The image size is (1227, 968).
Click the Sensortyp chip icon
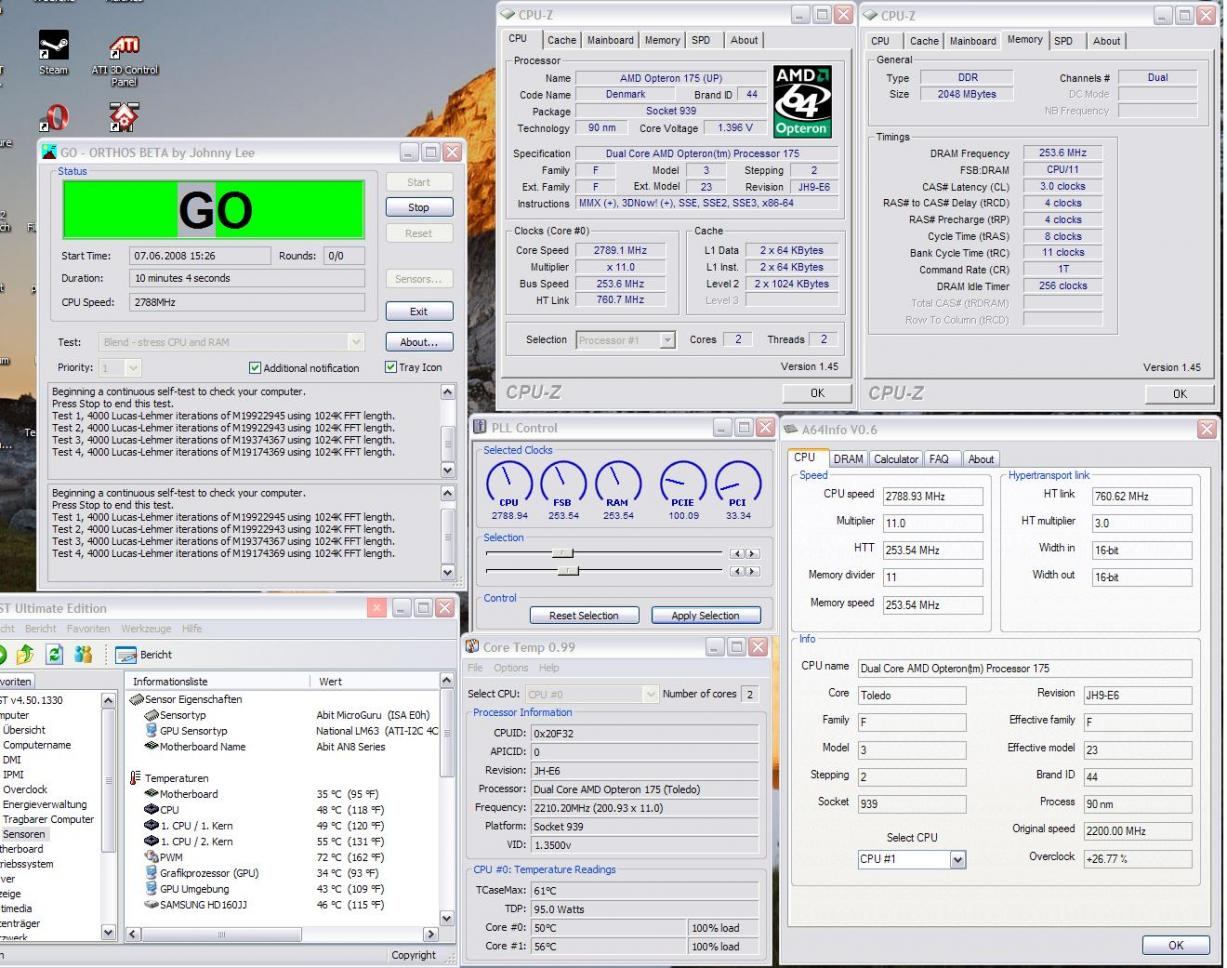click(x=152, y=716)
